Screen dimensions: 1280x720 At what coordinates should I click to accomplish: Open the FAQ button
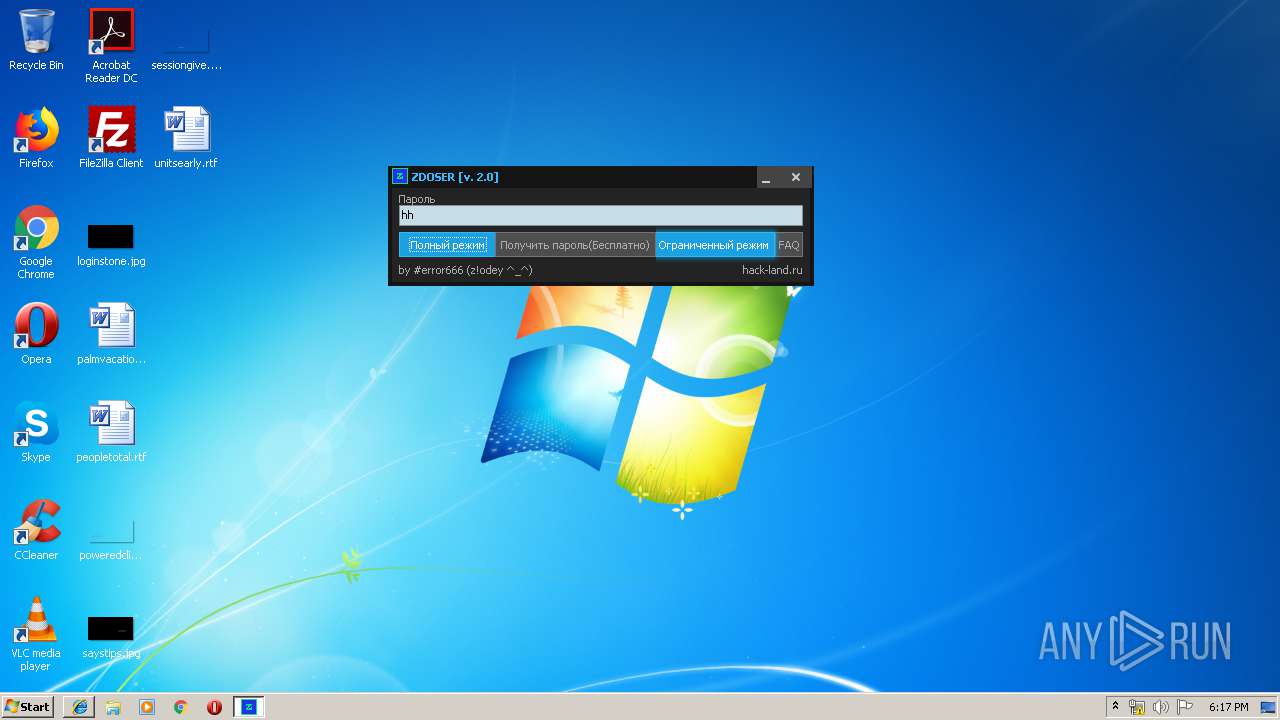tap(789, 245)
